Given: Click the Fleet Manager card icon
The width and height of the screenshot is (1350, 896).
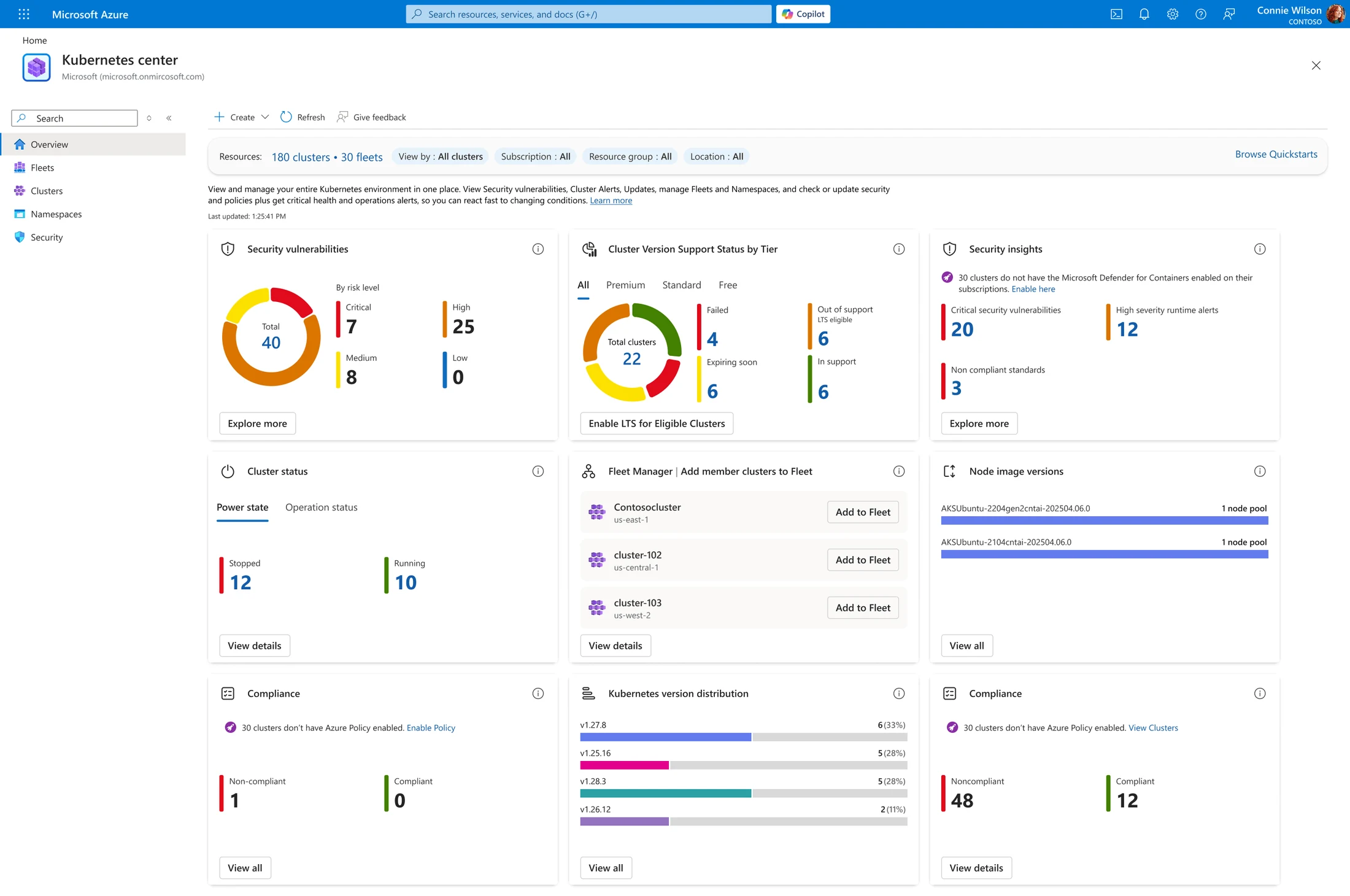Looking at the screenshot, I should (x=588, y=471).
